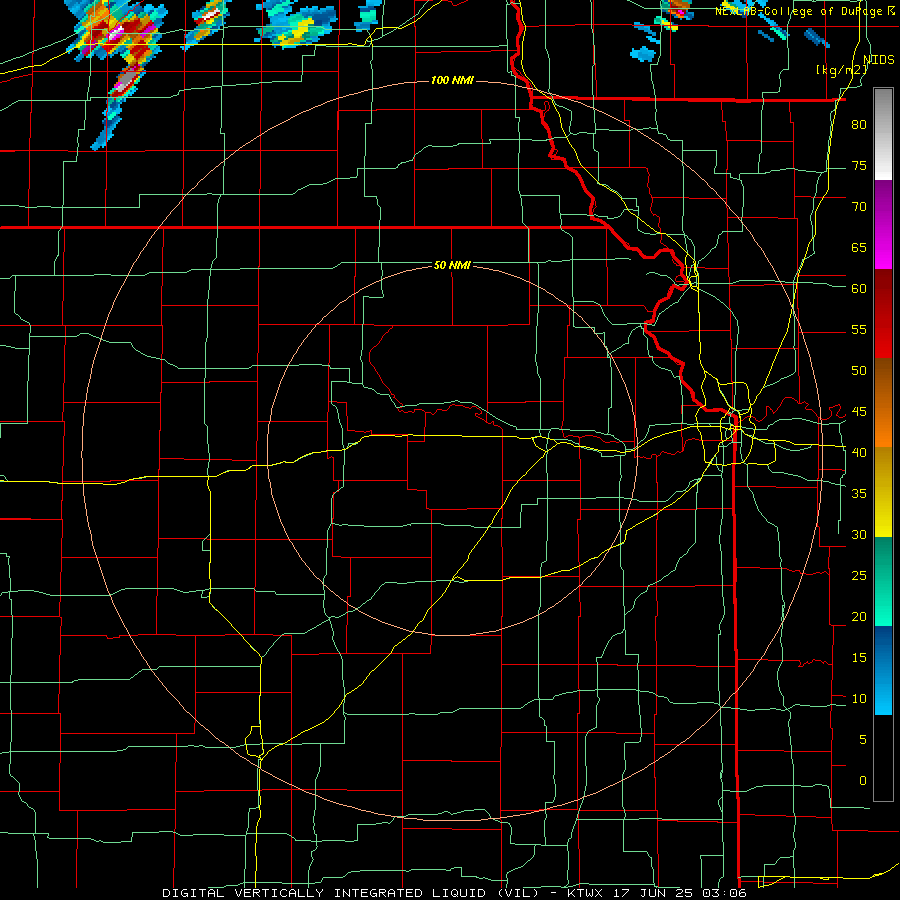Click the scale value "65"
The image size is (900, 900).
tap(859, 248)
